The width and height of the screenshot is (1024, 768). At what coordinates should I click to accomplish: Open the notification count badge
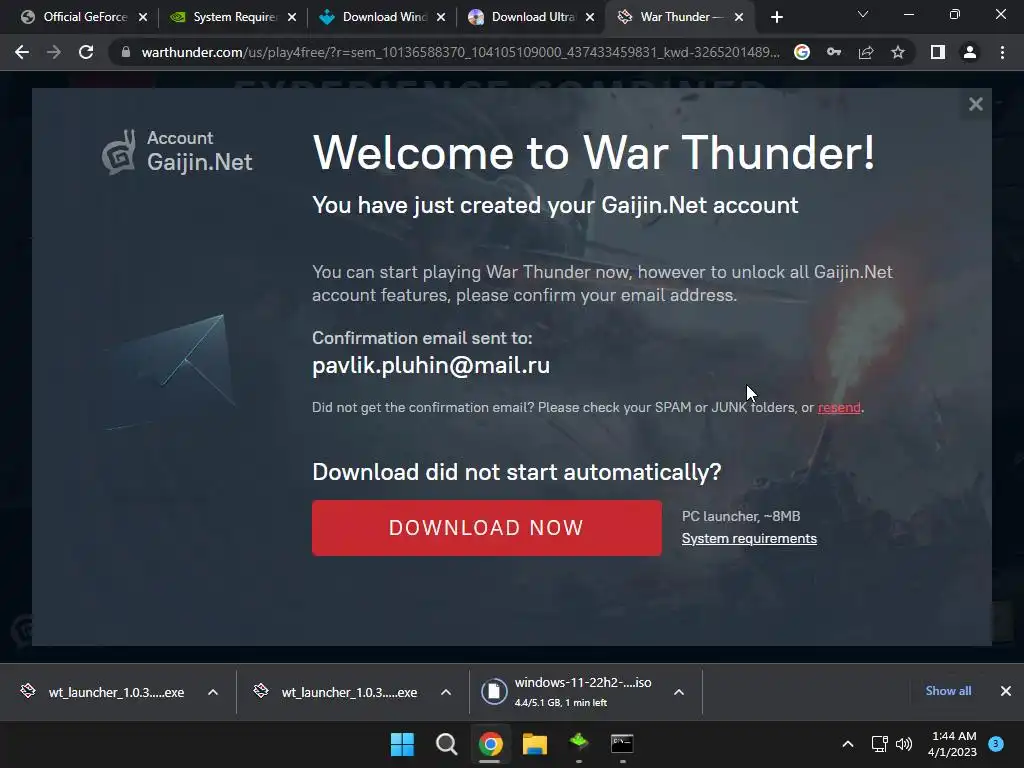[x=996, y=744]
